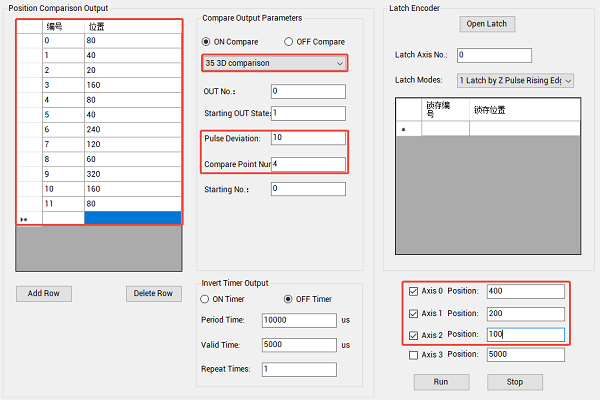600x400 pixels.
Task: Expand the Latch Modes dropdown
Action: [514, 80]
